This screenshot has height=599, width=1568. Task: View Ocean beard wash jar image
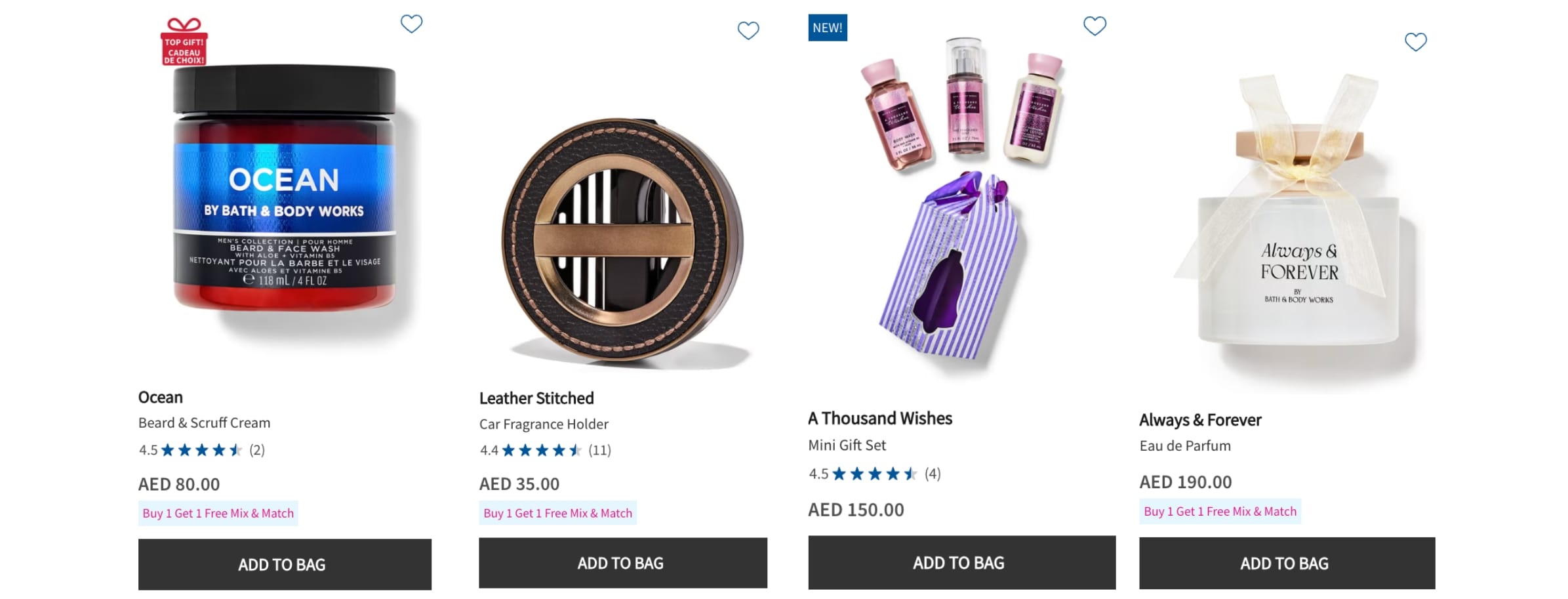[x=285, y=190]
